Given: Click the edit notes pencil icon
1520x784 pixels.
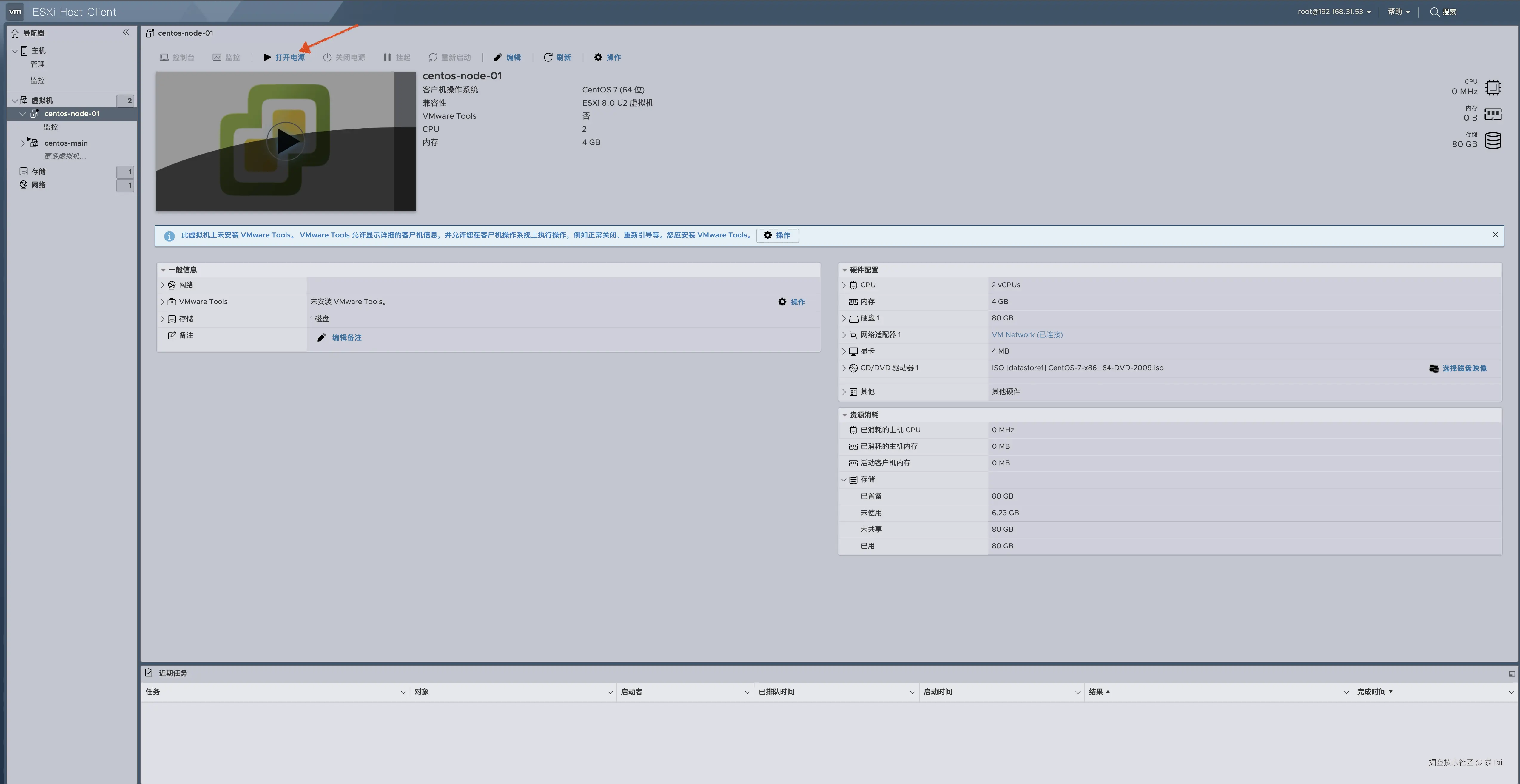Looking at the screenshot, I should 322,337.
